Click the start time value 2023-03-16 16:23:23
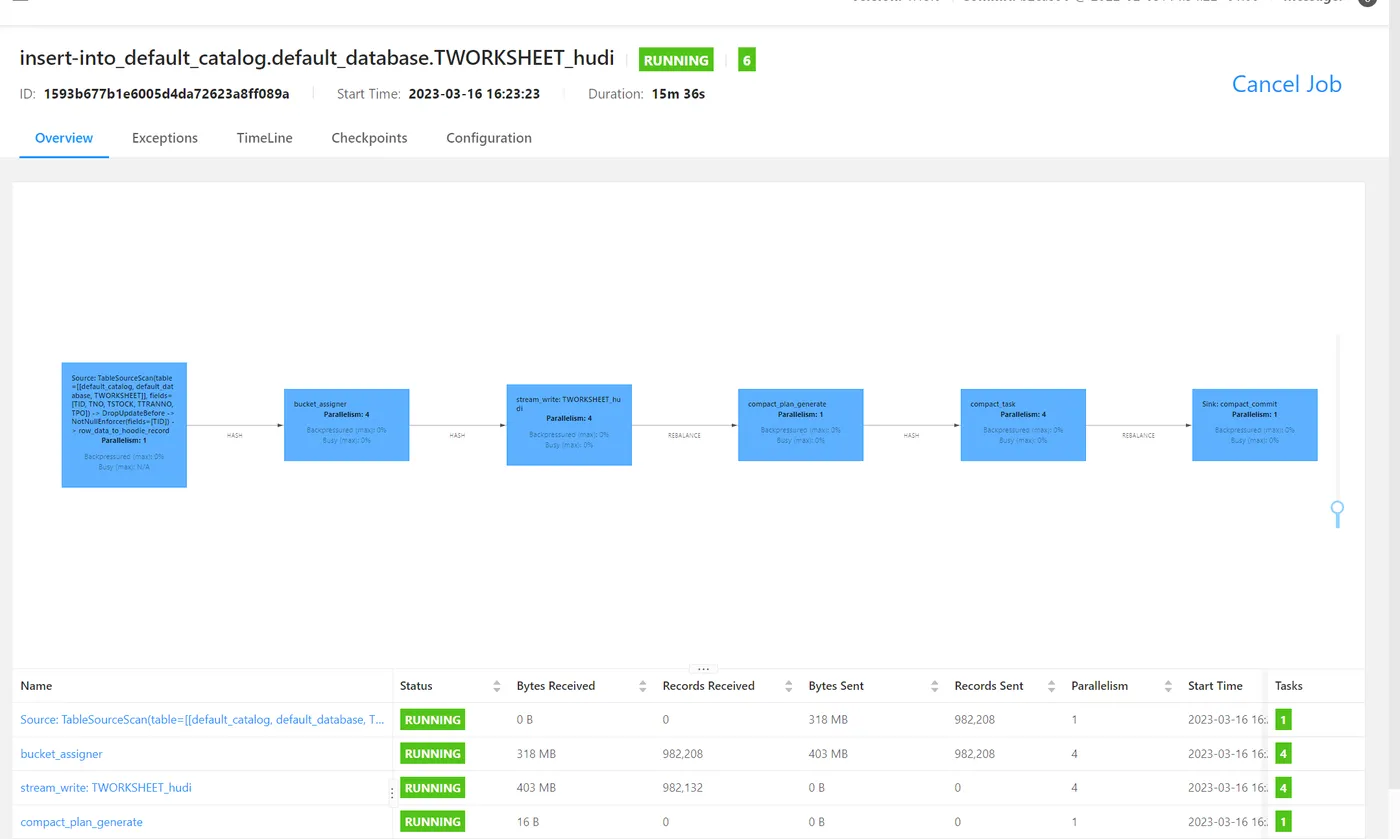The image size is (1400, 839). (x=474, y=94)
